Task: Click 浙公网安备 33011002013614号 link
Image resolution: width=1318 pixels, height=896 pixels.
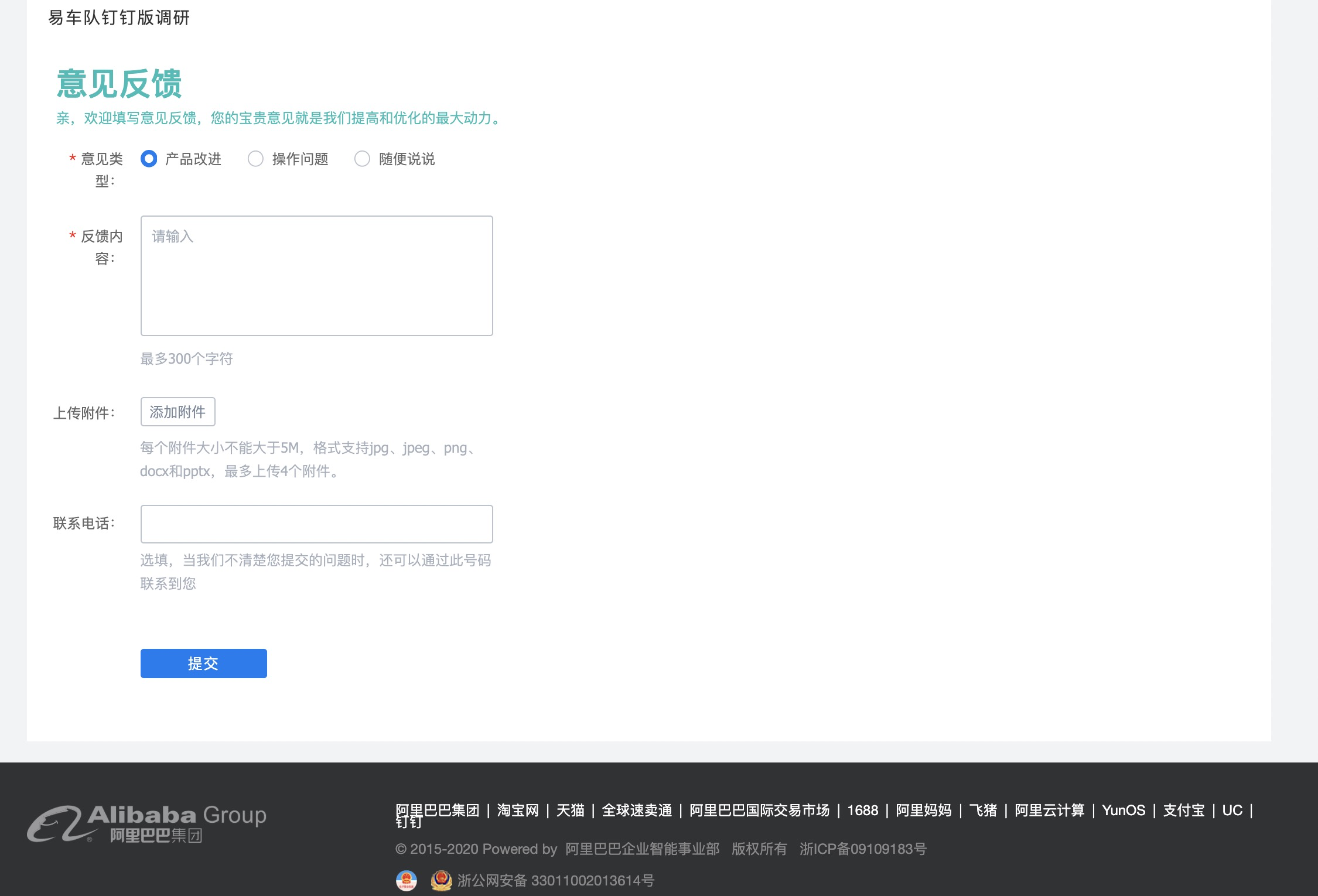Action: (x=555, y=880)
